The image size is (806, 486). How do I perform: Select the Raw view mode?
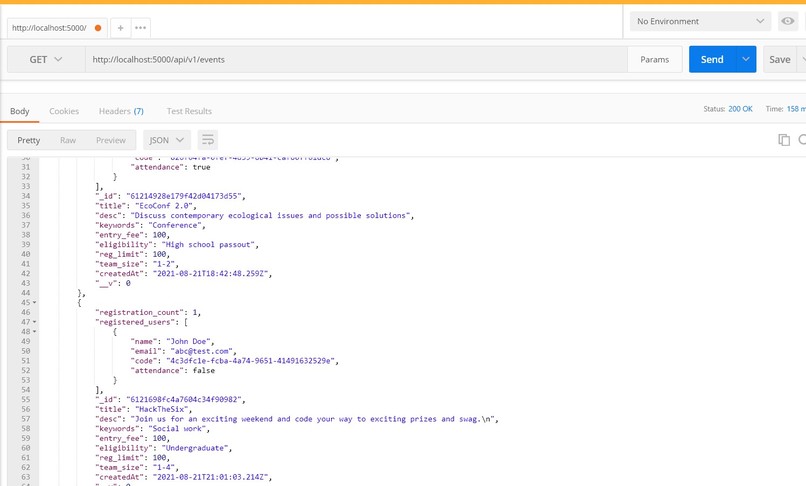pos(68,140)
